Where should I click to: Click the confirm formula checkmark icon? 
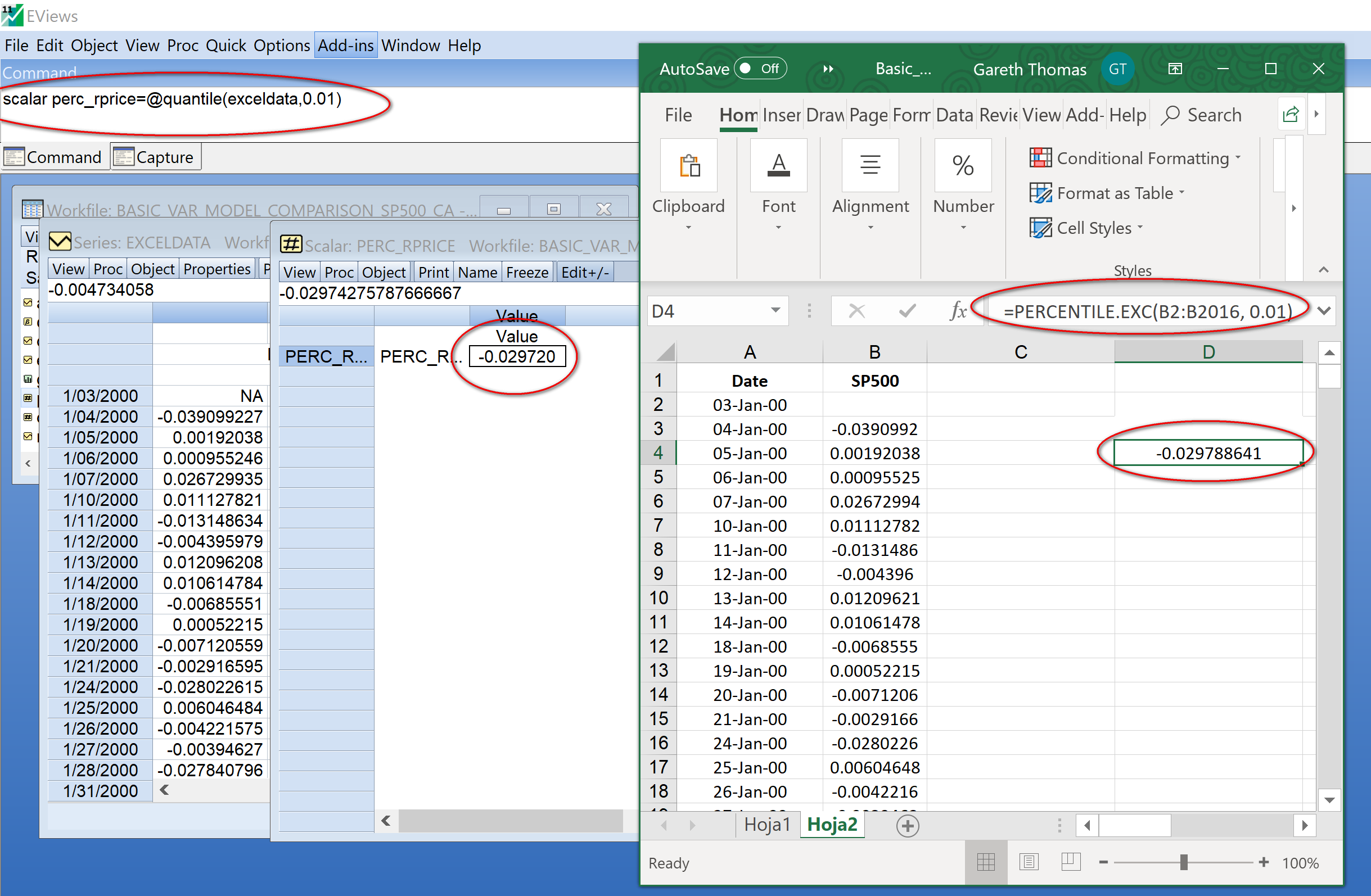click(907, 311)
